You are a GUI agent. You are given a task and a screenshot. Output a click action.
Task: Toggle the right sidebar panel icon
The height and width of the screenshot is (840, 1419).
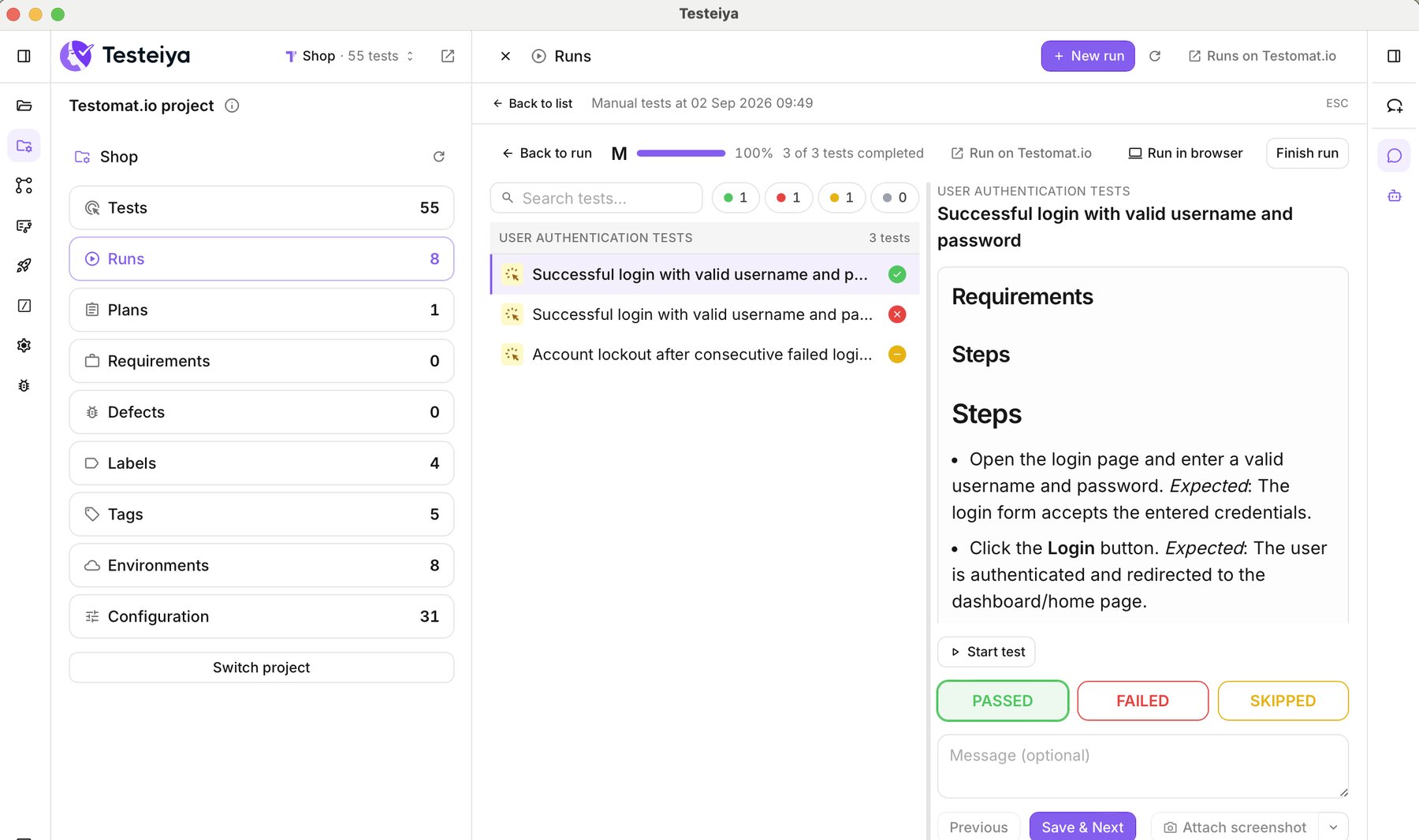(x=1394, y=56)
